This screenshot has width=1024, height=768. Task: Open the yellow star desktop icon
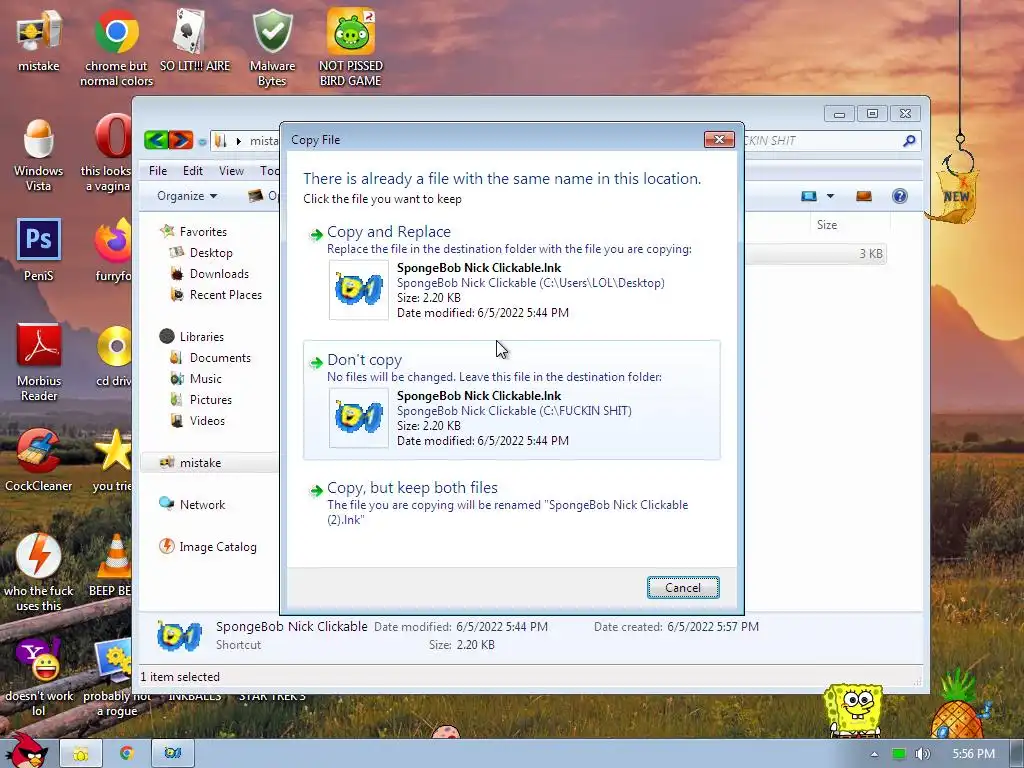[112, 460]
